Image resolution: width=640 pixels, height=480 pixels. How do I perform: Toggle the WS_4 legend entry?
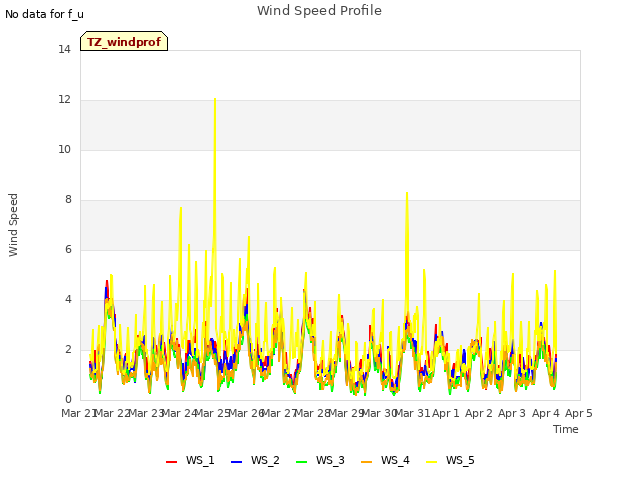point(385,460)
